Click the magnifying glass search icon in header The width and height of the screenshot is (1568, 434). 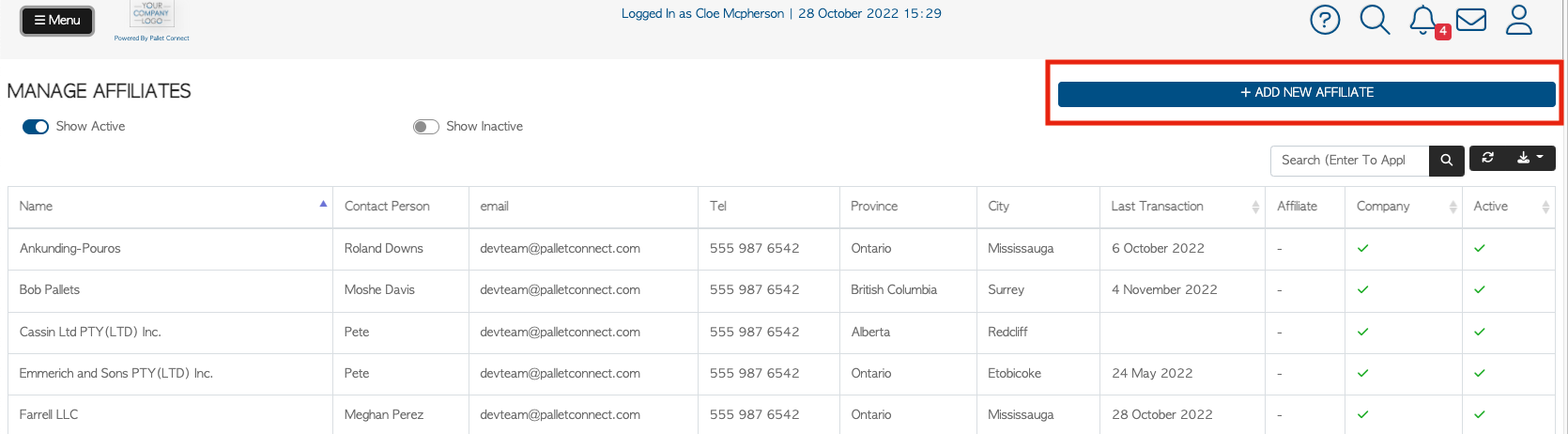click(x=1375, y=20)
